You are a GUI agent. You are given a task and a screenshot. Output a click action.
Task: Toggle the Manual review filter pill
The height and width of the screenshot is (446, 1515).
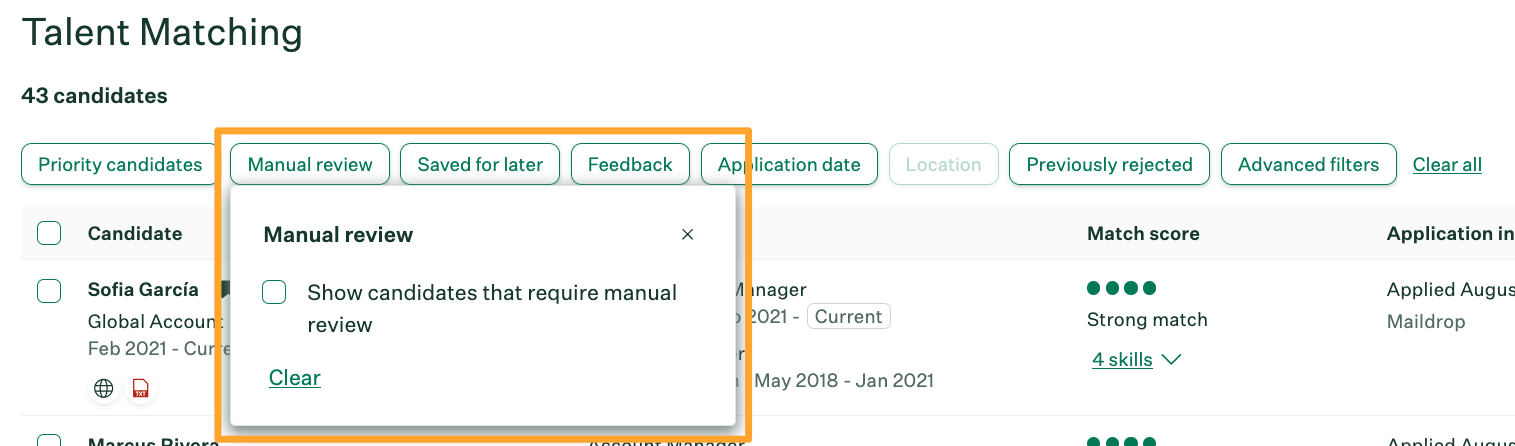[x=310, y=165]
